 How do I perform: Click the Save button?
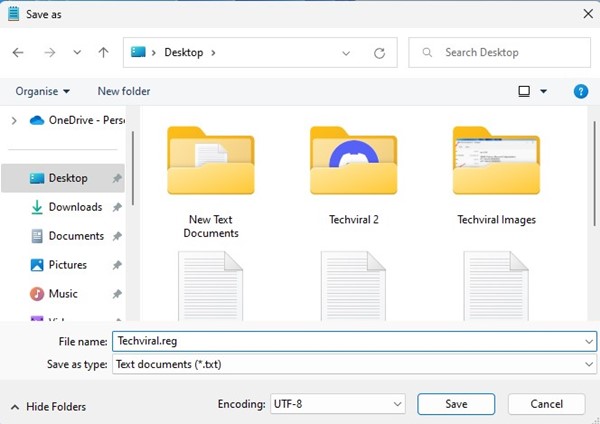click(456, 404)
